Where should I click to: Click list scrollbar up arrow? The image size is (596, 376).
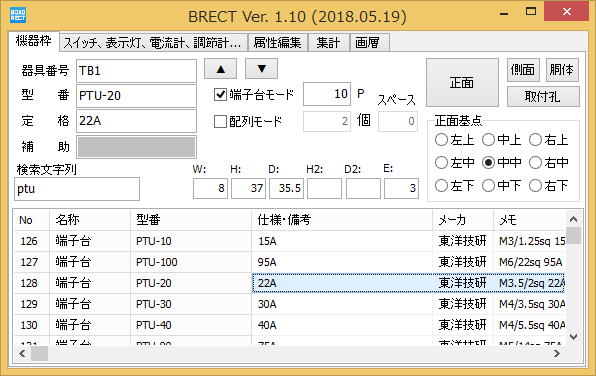574,219
